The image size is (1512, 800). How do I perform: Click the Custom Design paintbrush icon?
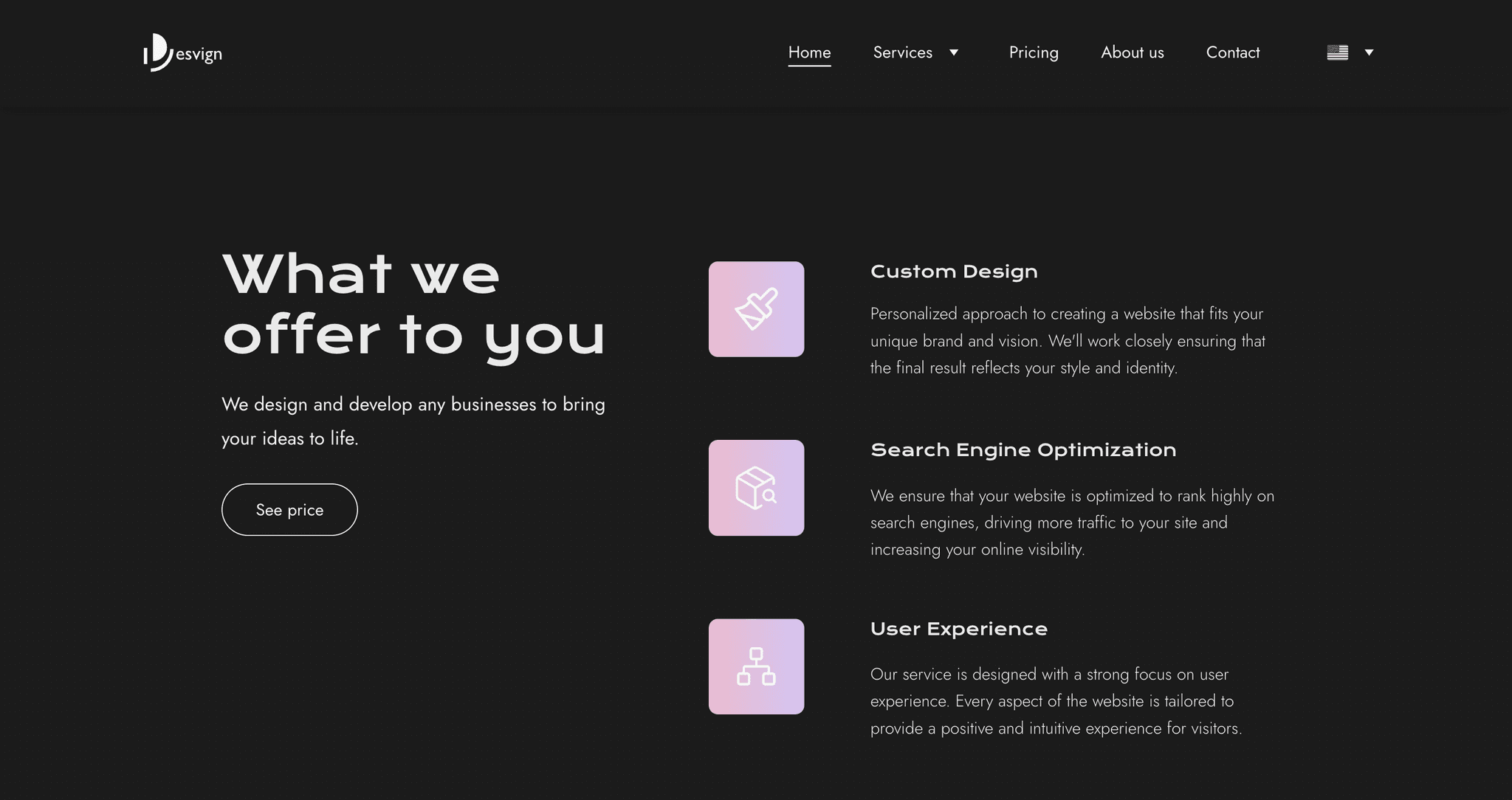coord(757,308)
